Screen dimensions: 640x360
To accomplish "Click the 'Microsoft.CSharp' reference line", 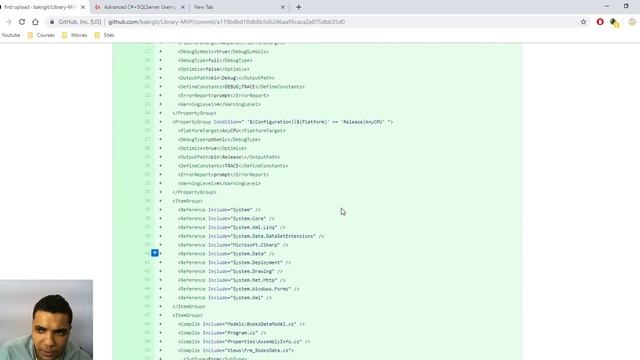I will coord(233,245).
